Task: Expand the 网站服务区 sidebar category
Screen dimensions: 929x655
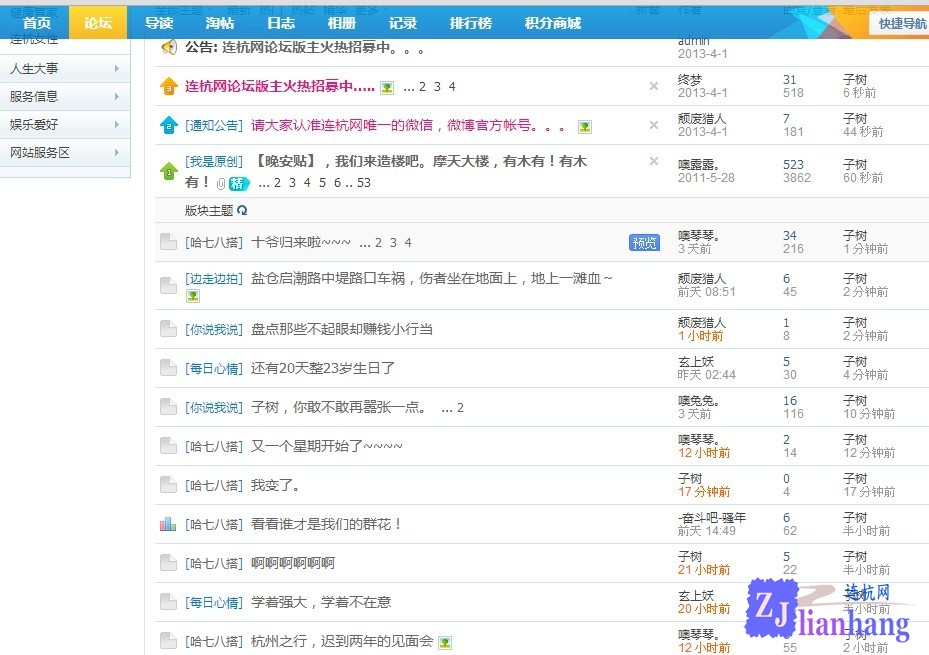Action: click(x=65, y=153)
